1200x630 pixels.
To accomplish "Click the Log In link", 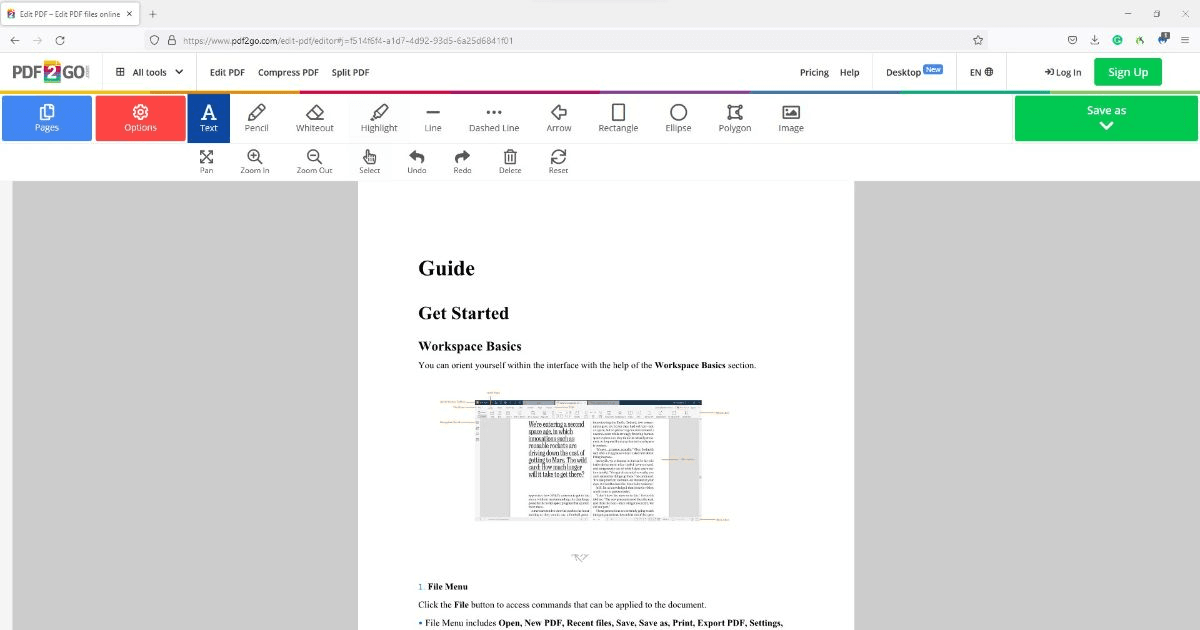I will (x=1062, y=72).
